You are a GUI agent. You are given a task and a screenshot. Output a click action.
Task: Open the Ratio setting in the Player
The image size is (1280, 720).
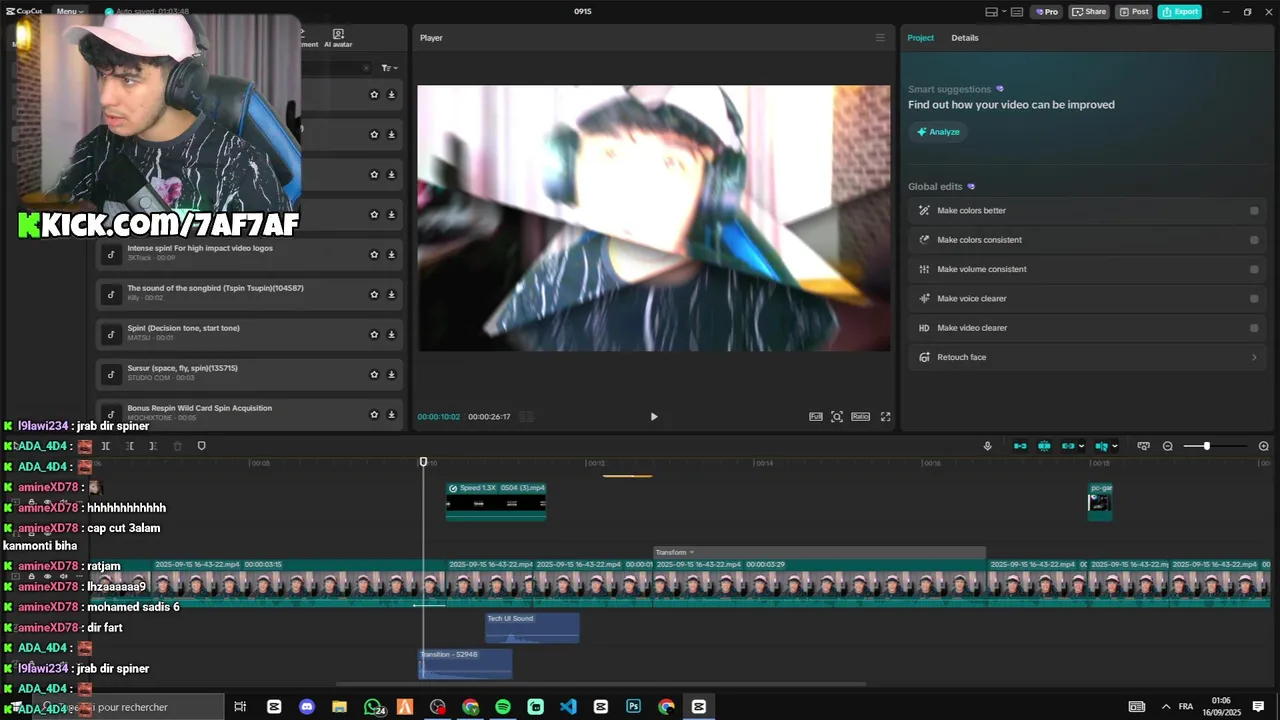[x=861, y=417]
